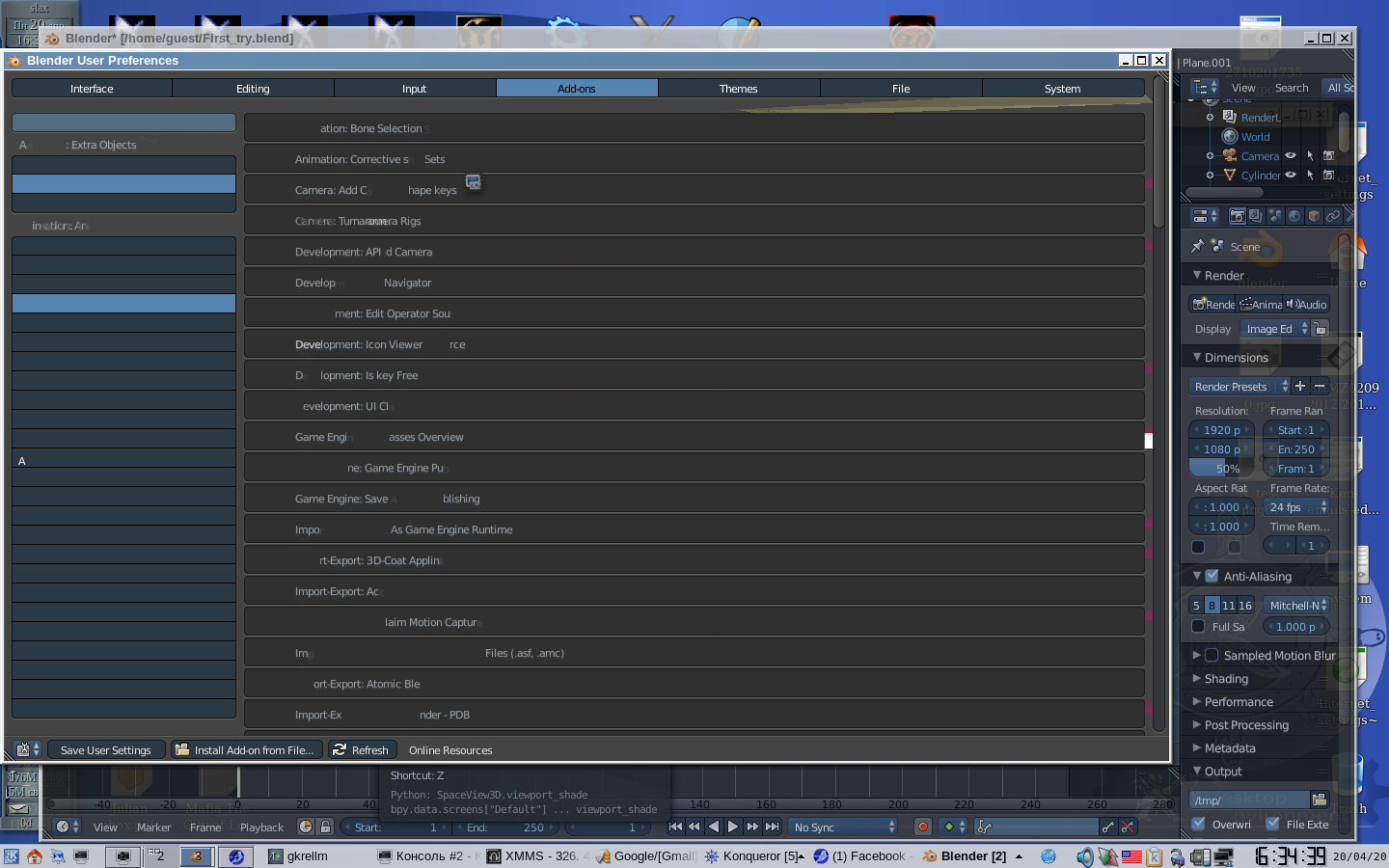Open the Render Presets dropdown

(x=1239, y=386)
